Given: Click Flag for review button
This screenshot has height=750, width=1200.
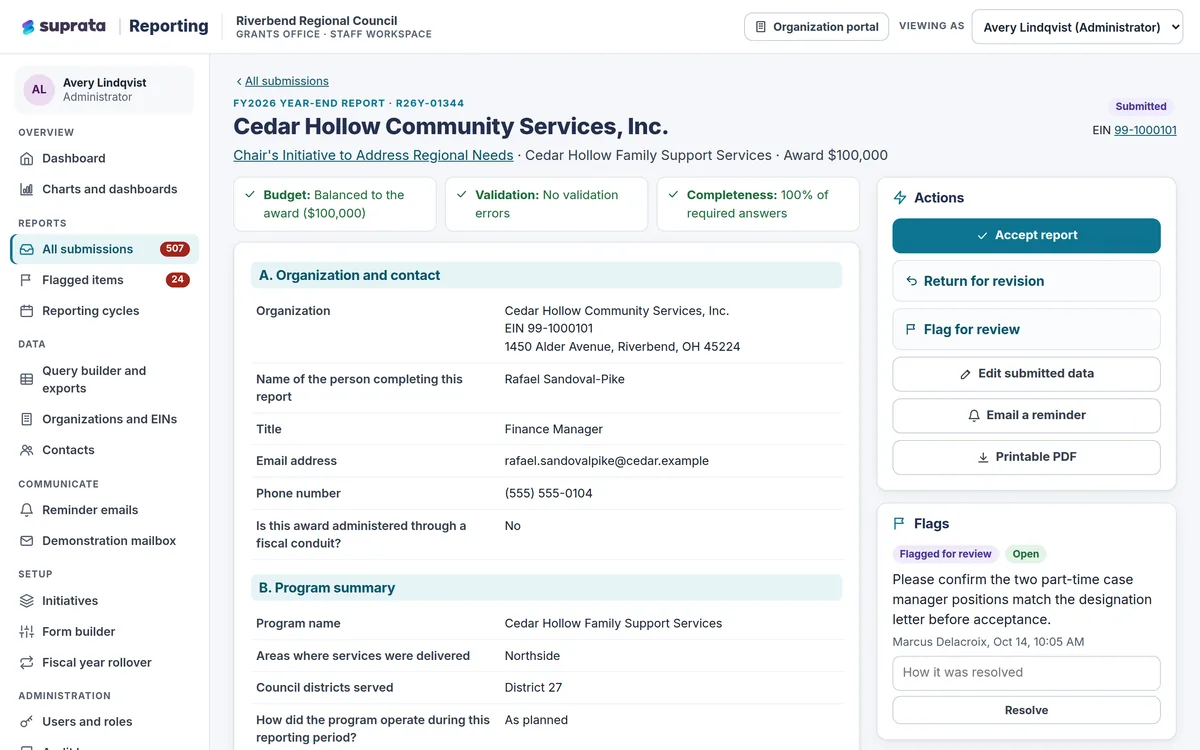Looking at the screenshot, I should pyautogui.click(x=1026, y=330).
